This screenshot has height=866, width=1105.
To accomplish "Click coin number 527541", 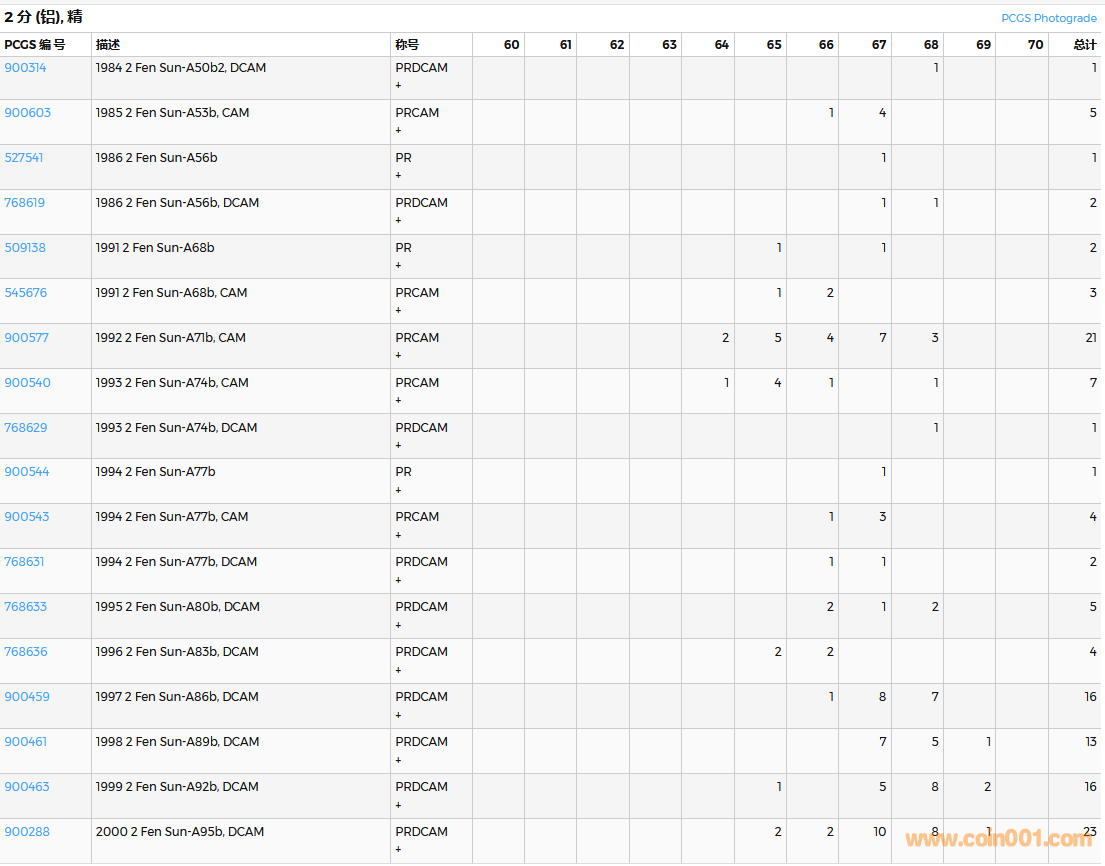I will (x=25, y=158).
